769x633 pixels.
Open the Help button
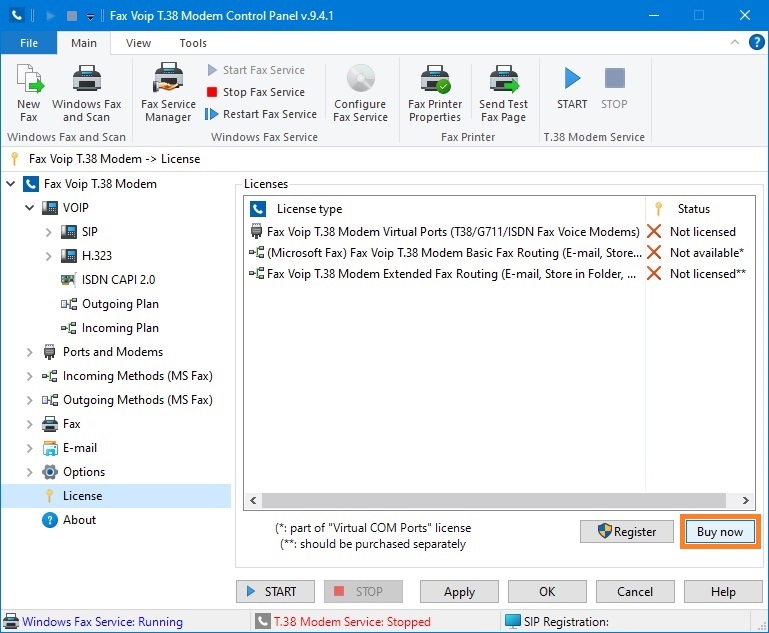(x=723, y=592)
